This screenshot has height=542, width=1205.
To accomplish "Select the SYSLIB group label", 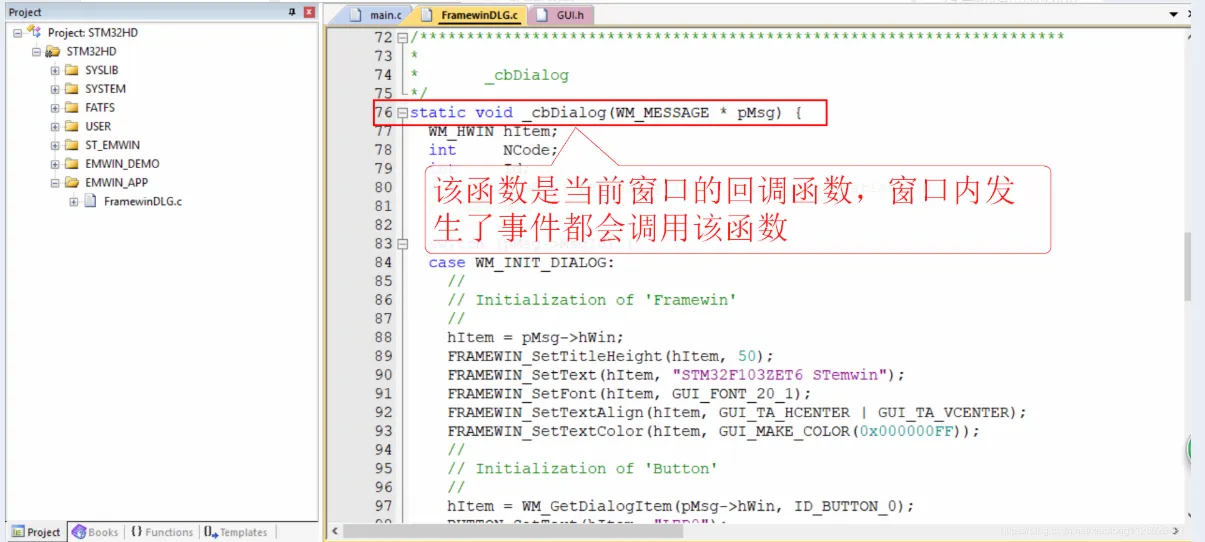I will tap(102, 70).
